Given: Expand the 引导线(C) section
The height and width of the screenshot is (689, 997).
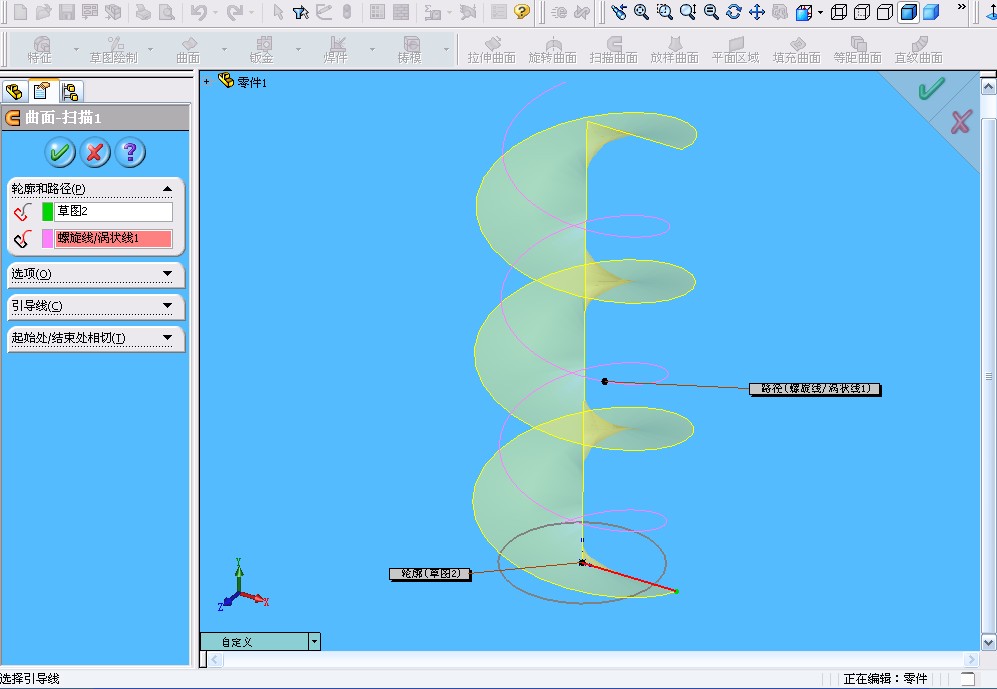Looking at the screenshot, I should pyautogui.click(x=167, y=305).
